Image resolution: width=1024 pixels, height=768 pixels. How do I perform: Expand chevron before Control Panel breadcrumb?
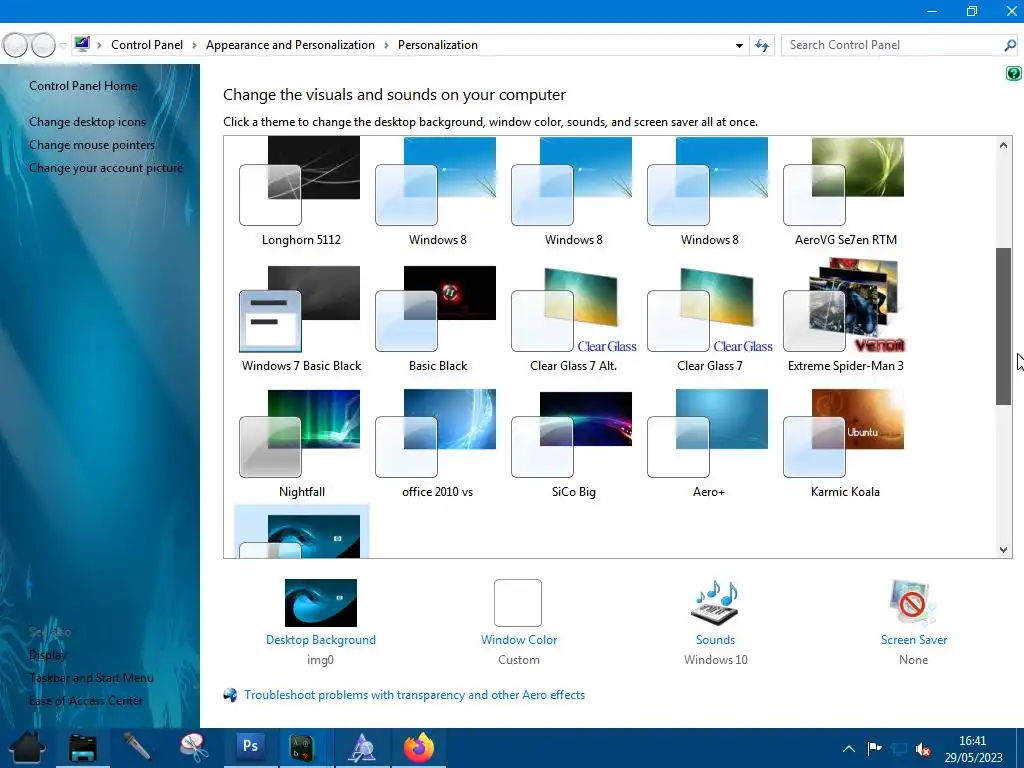click(99, 45)
